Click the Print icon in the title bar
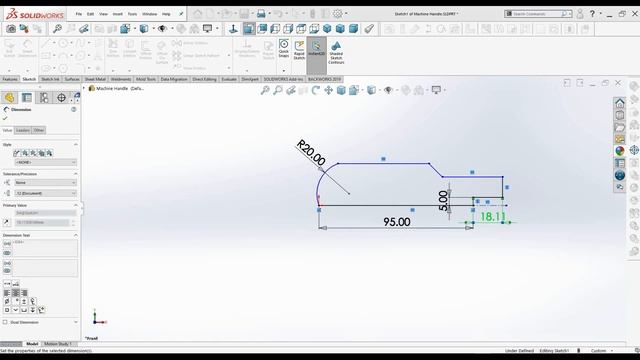This screenshot has width=640, height=360. (261, 14)
